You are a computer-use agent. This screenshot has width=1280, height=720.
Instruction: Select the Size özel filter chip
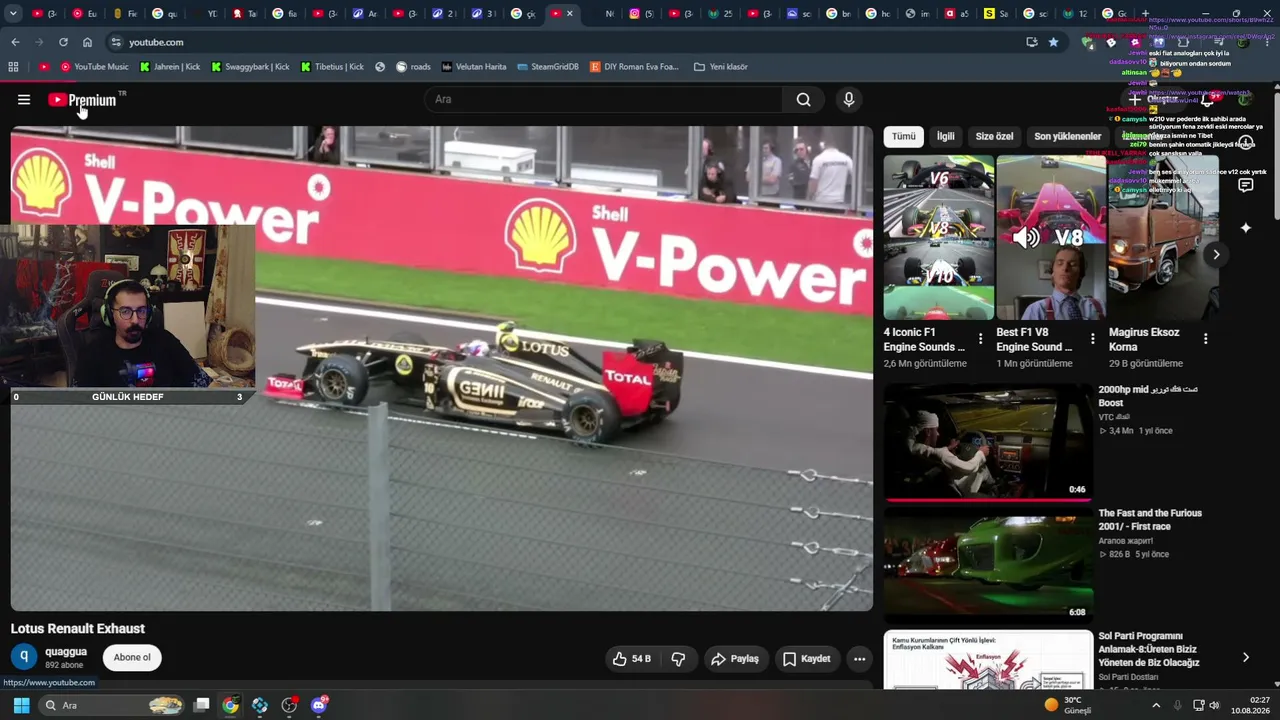[x=994, y=136]
